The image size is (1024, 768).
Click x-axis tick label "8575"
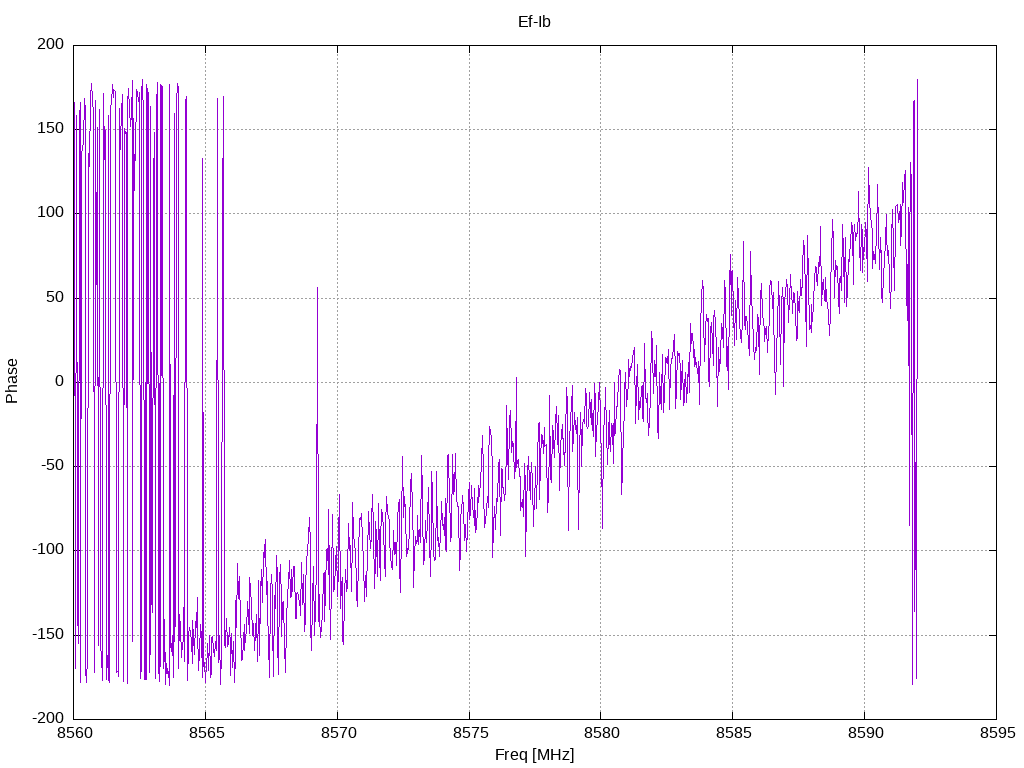[x=470, y=733]
